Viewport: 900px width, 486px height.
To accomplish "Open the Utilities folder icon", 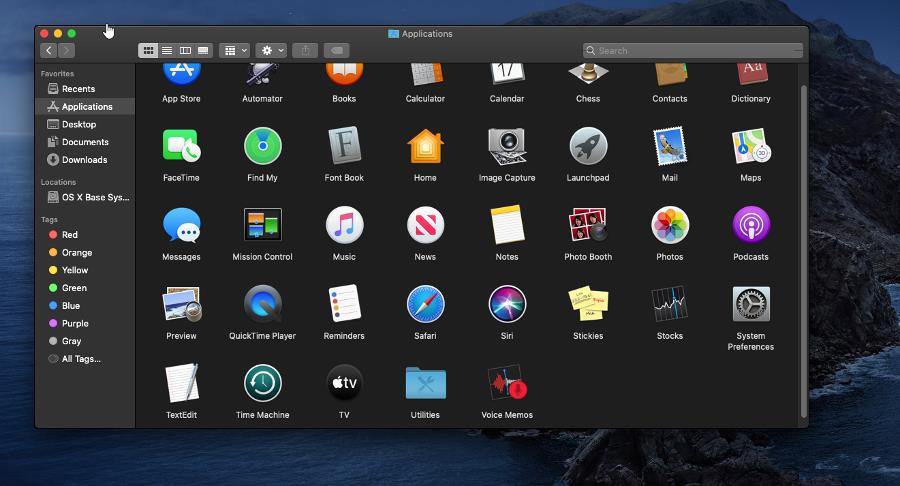I will coord(425,383).
